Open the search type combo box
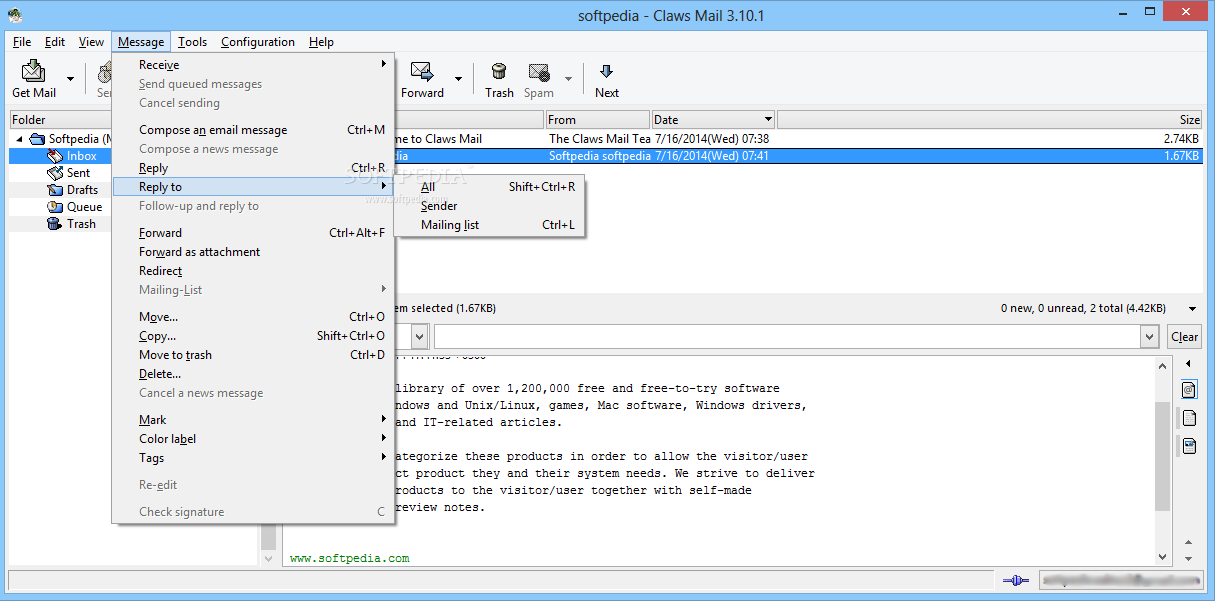1215x601 pixels. (419, 337)
